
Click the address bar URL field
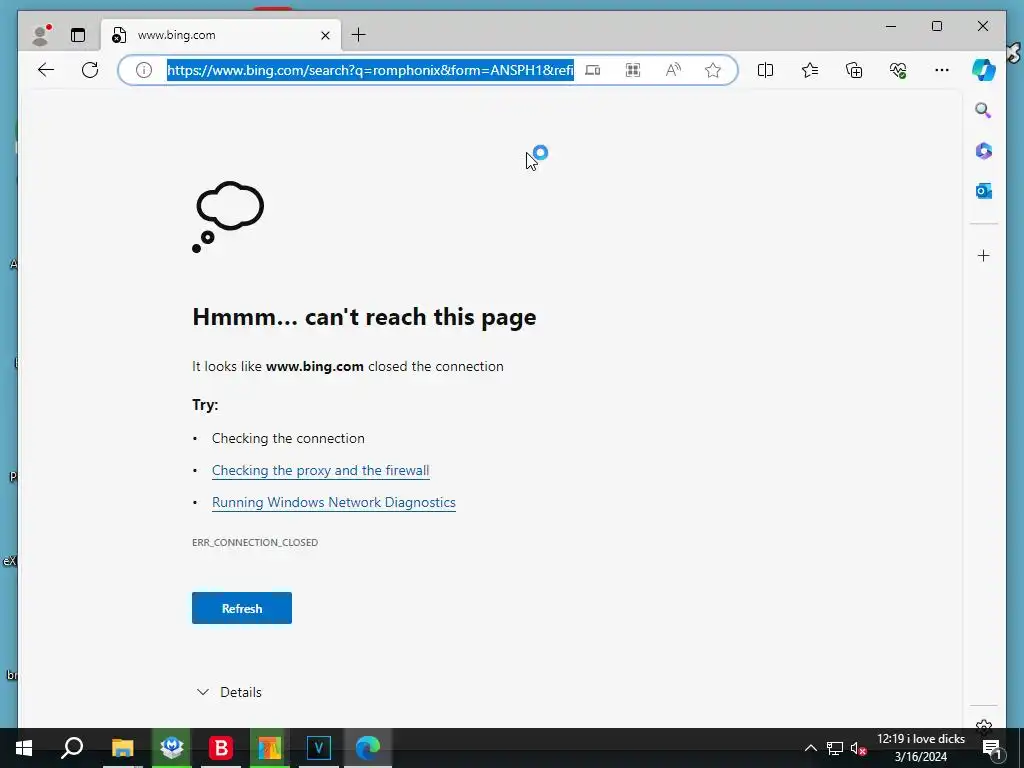pos(370,70)
